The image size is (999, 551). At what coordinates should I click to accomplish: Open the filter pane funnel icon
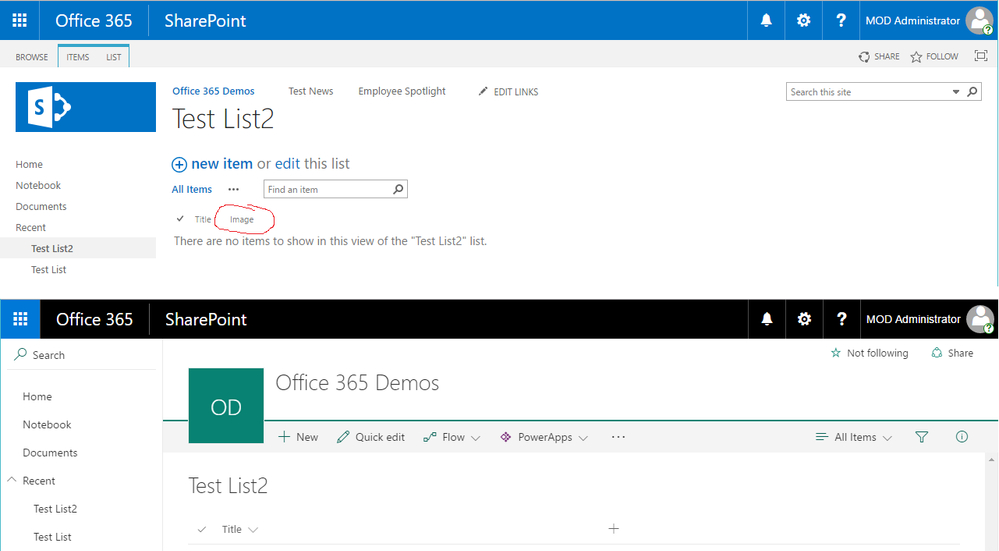[x=922, y=437]
